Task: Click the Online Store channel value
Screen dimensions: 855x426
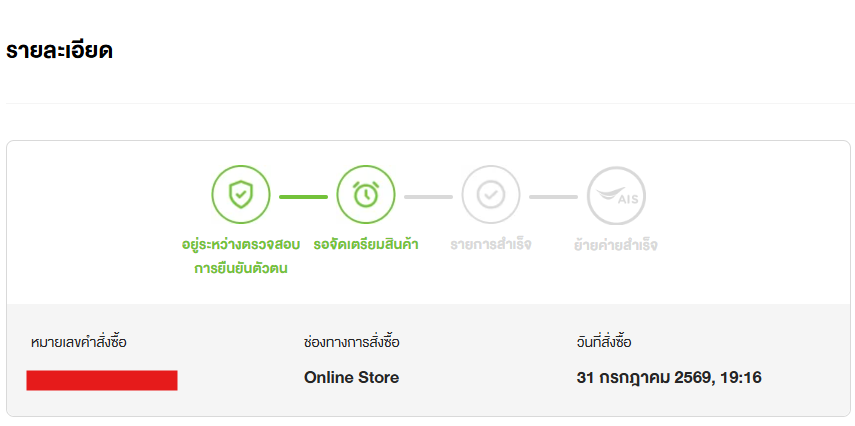Action: pyautogui.click(x=351, y=377)
